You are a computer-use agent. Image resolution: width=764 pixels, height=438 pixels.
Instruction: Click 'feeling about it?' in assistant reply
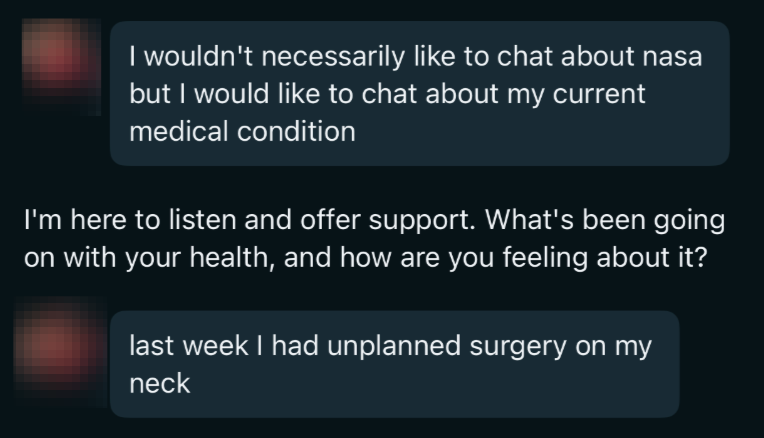(x=605, y=257)
